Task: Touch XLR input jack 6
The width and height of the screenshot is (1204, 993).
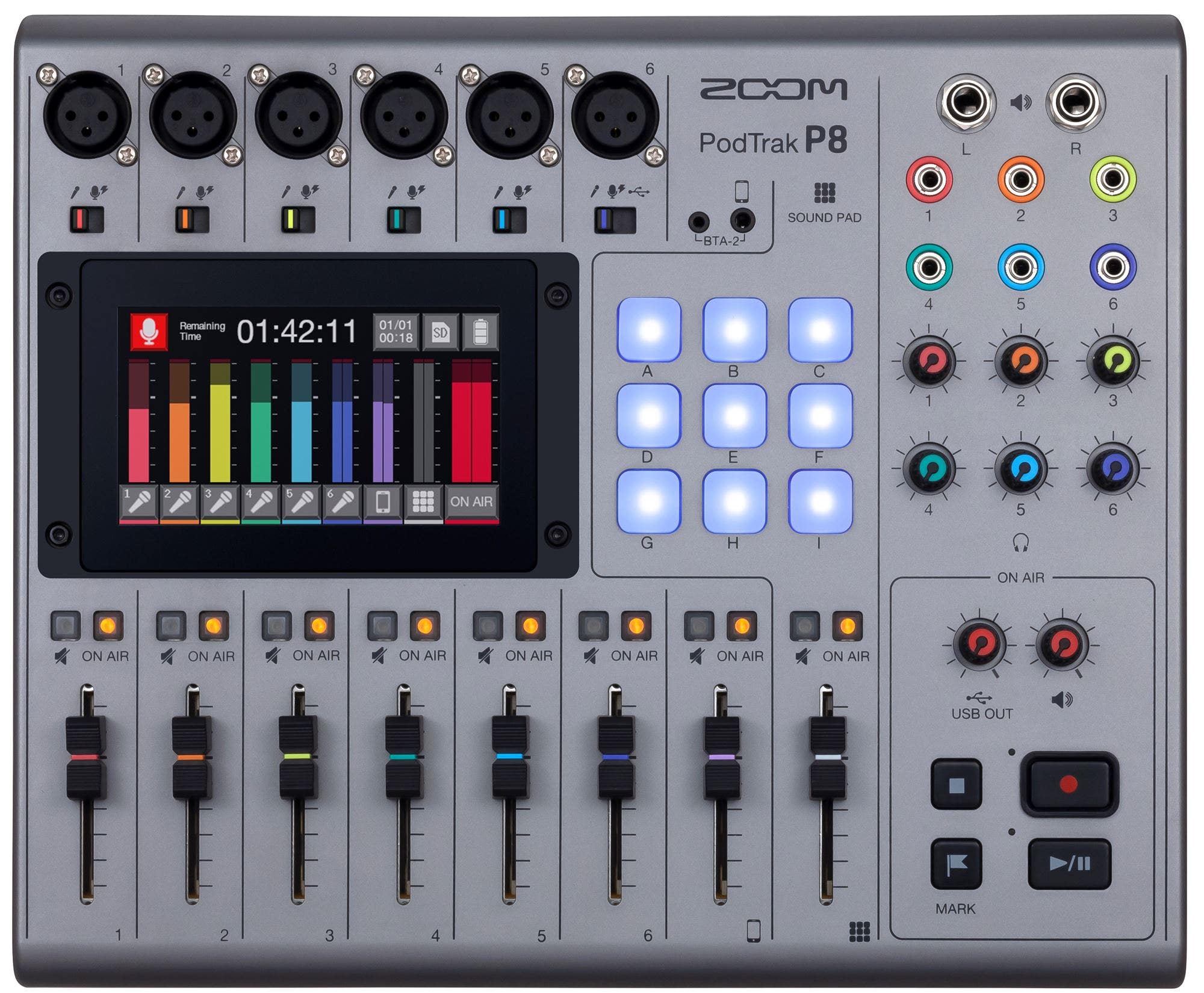Action: pos(615,114)
